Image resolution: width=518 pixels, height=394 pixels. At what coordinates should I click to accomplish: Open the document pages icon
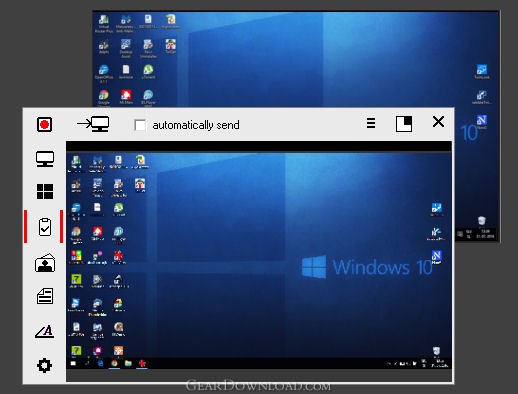click(x=45, y=296)
